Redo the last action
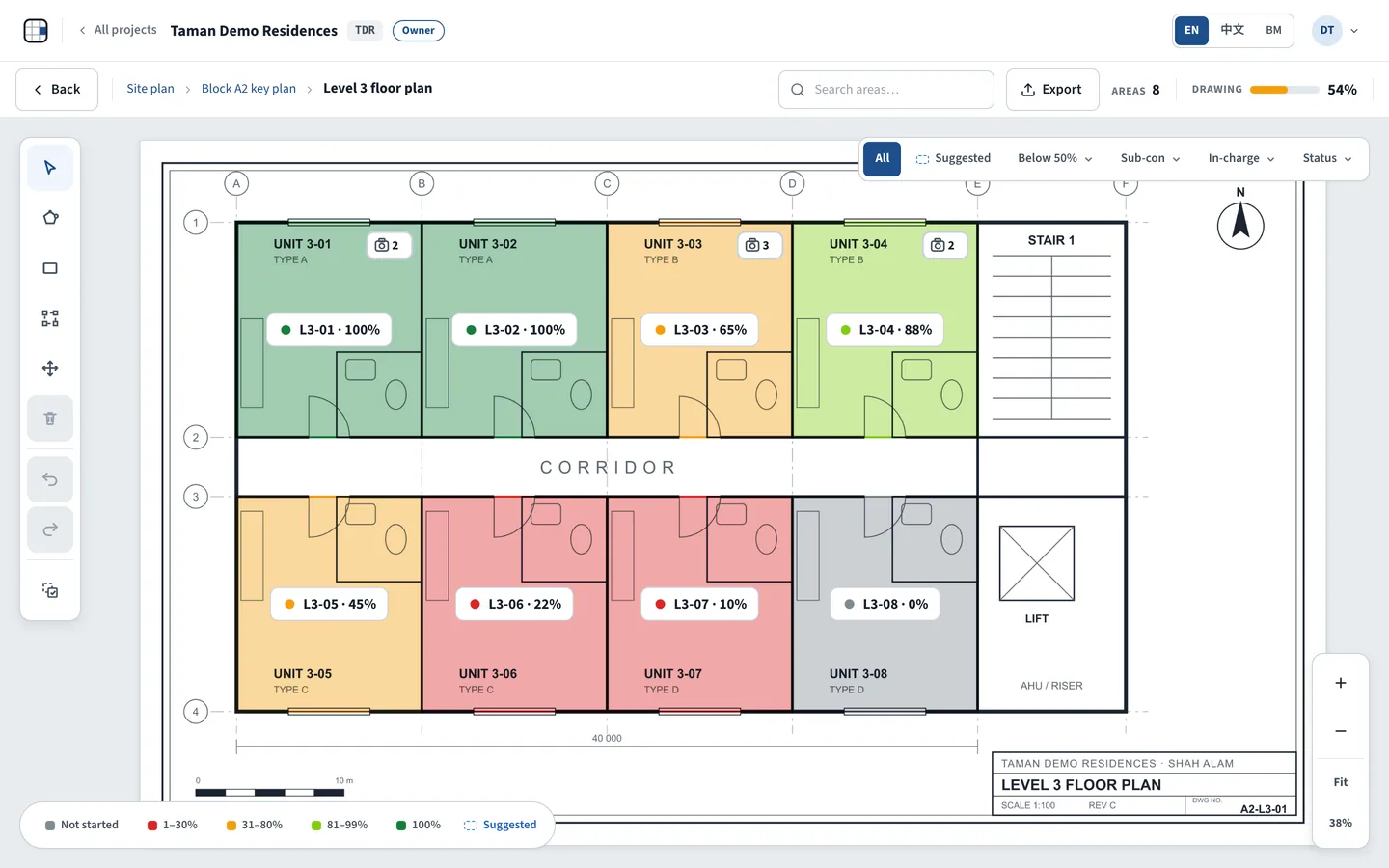This screenshot has height=868, width=1389. click(x=50, y=529)
